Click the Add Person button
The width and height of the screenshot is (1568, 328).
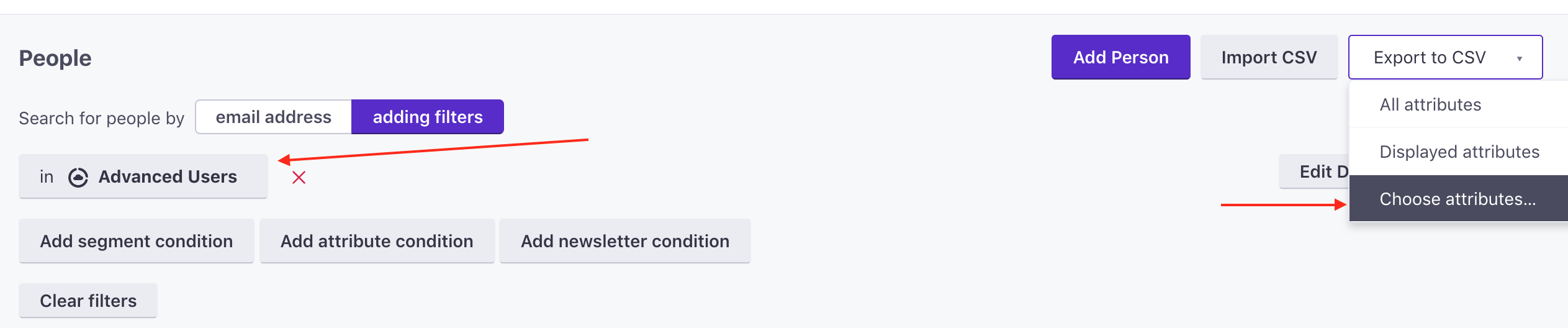(x=1120, y=57)
